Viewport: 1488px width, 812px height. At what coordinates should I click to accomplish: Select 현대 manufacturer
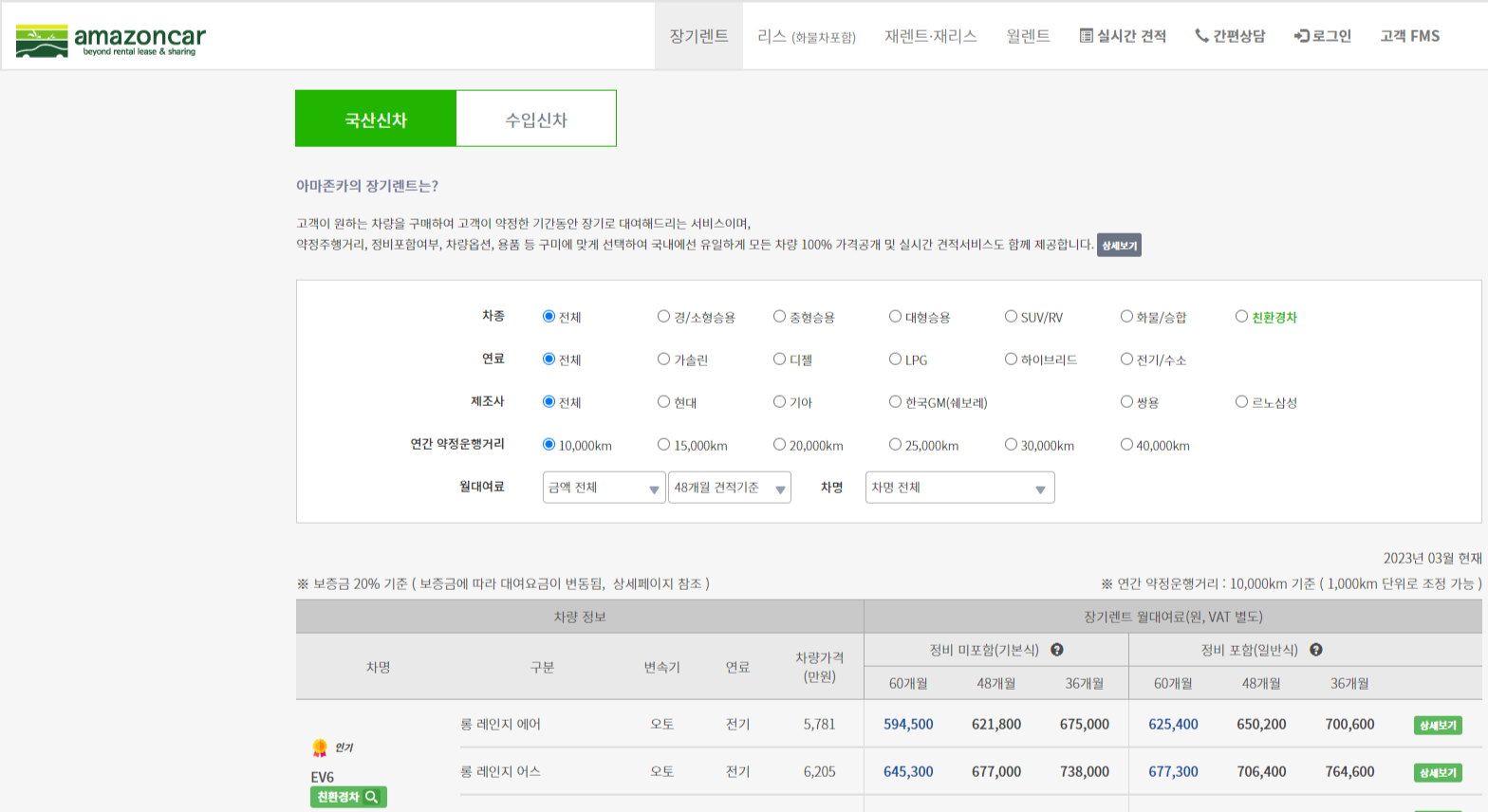pos(663,401)
